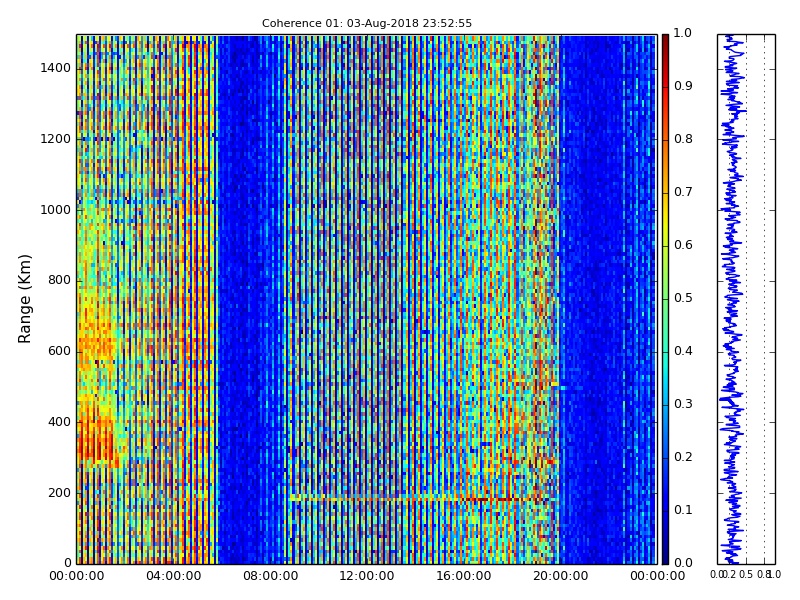Click the colorbar tick label 0.4
The image size is (800, 600).
pyautogui.click(x=683, y=351)
